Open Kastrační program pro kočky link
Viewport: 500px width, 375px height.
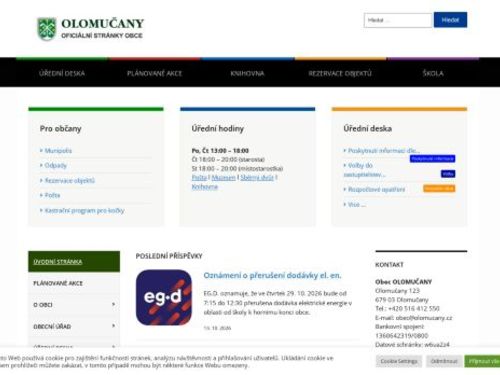[x=85, y=210]
